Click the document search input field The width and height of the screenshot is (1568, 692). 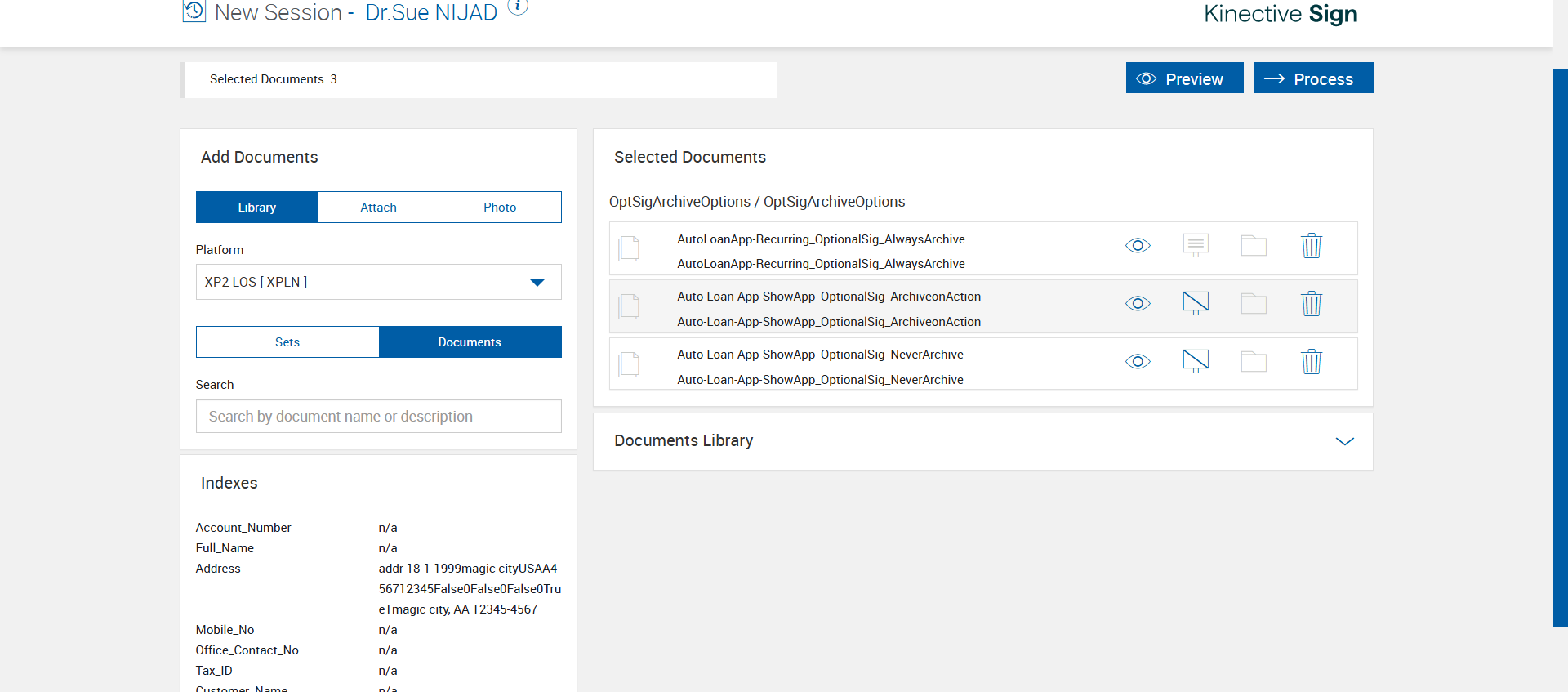(378, 417)
